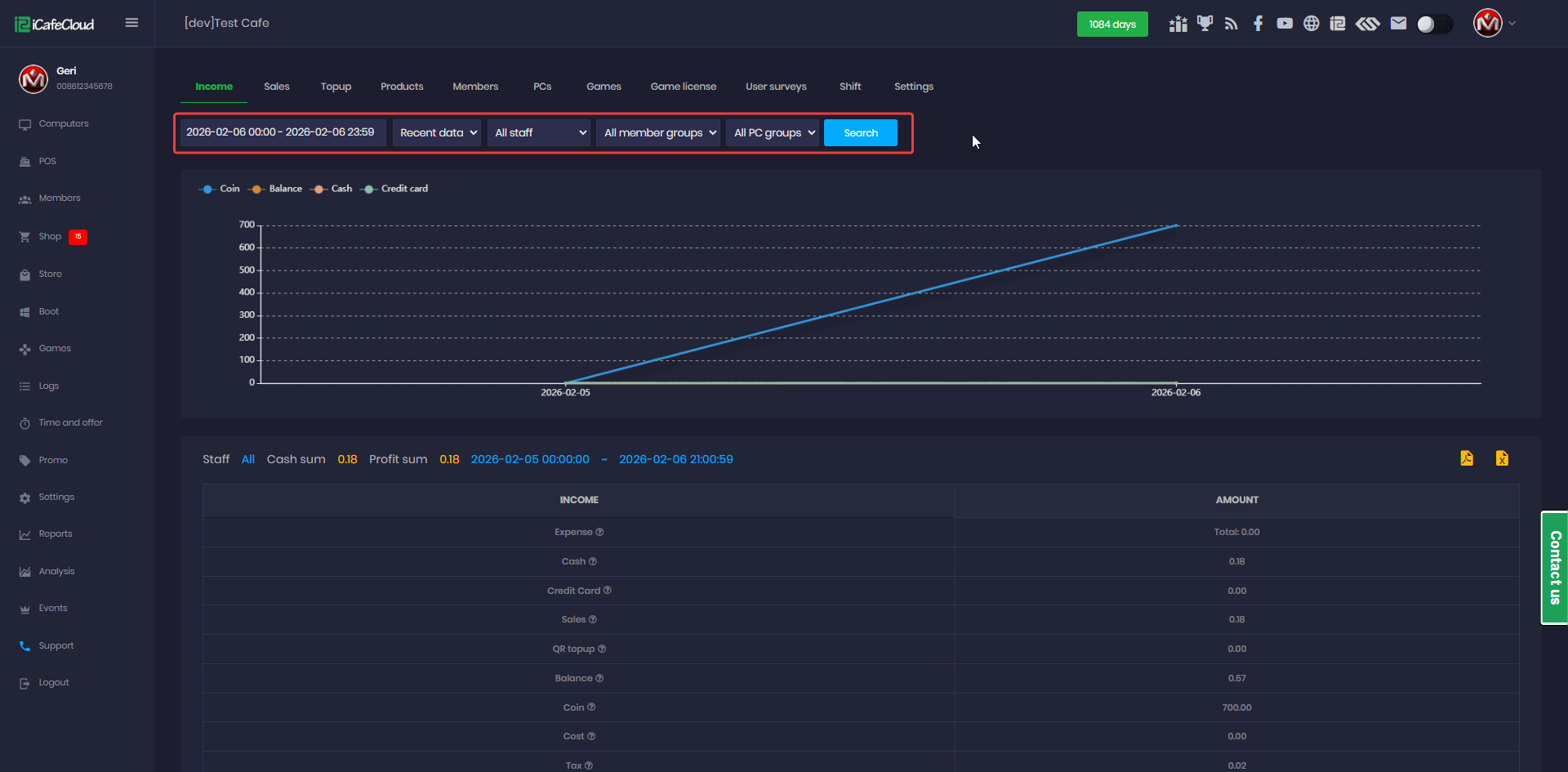Export income report as PDF
This screenshot has height=772, width=1568.
tap(1467, 458)
